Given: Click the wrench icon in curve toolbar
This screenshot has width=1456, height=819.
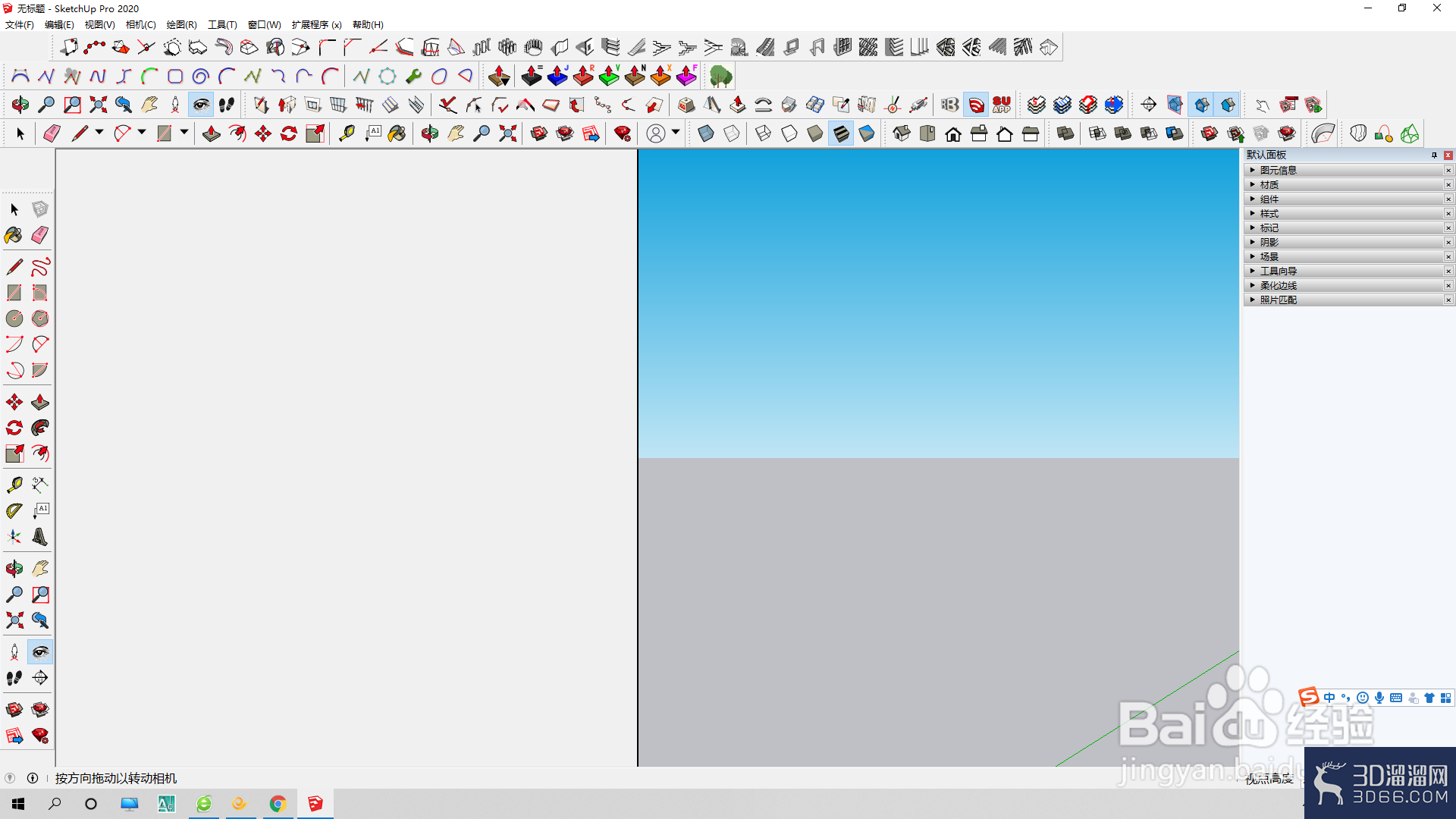Looking at the screenshot, I should (413, 76).
